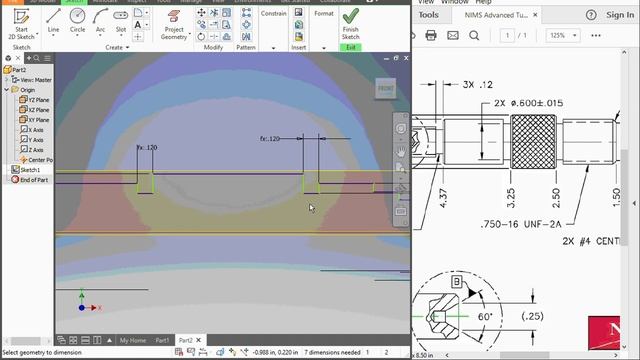Close the NIMS Advanced Tu... tab
640x360 pixels.
[535, 15]
